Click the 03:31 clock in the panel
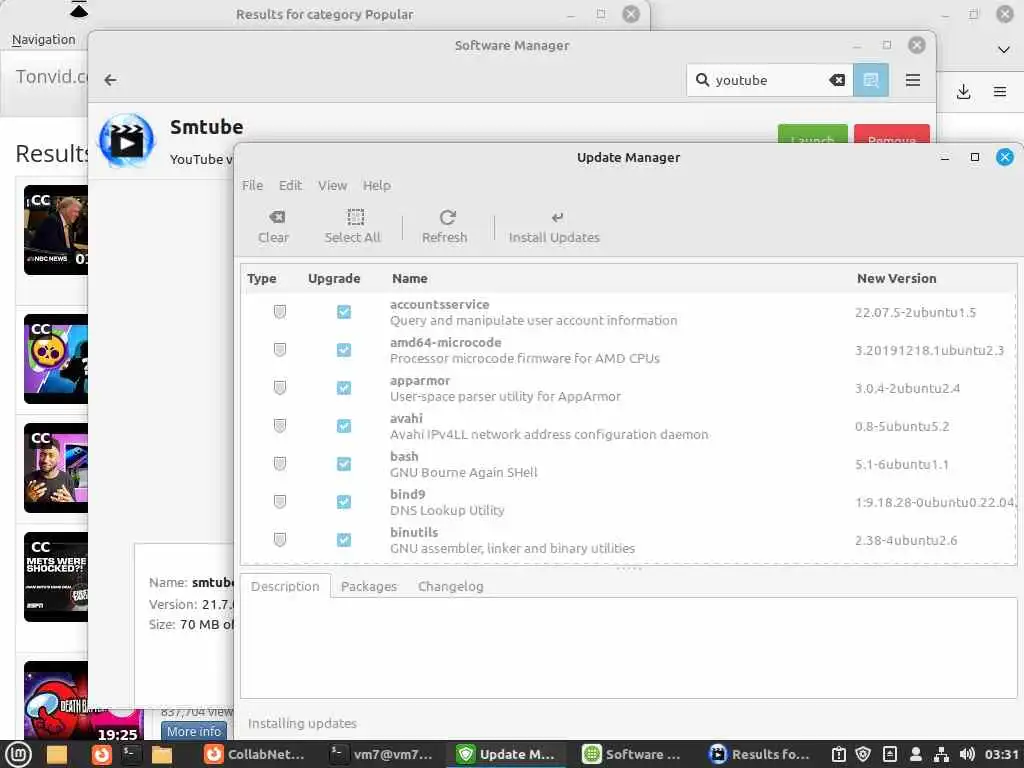This screenshot has height=768, width=1024. pos(1001,754)
